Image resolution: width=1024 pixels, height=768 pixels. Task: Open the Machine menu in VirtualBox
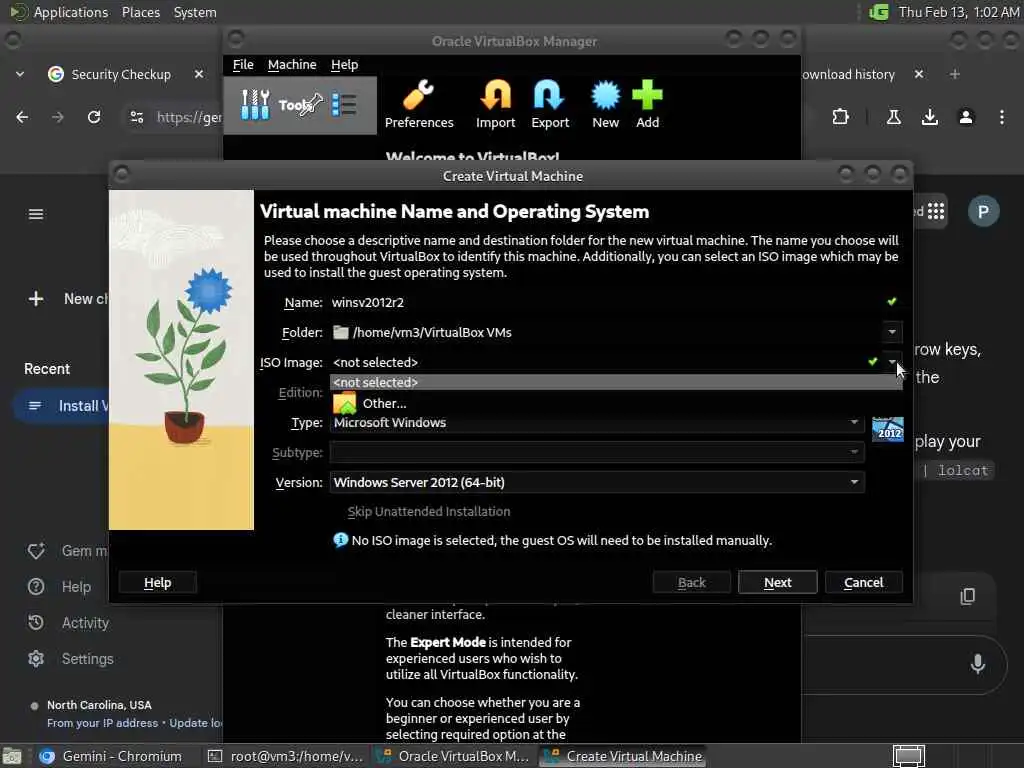[292, 65]
